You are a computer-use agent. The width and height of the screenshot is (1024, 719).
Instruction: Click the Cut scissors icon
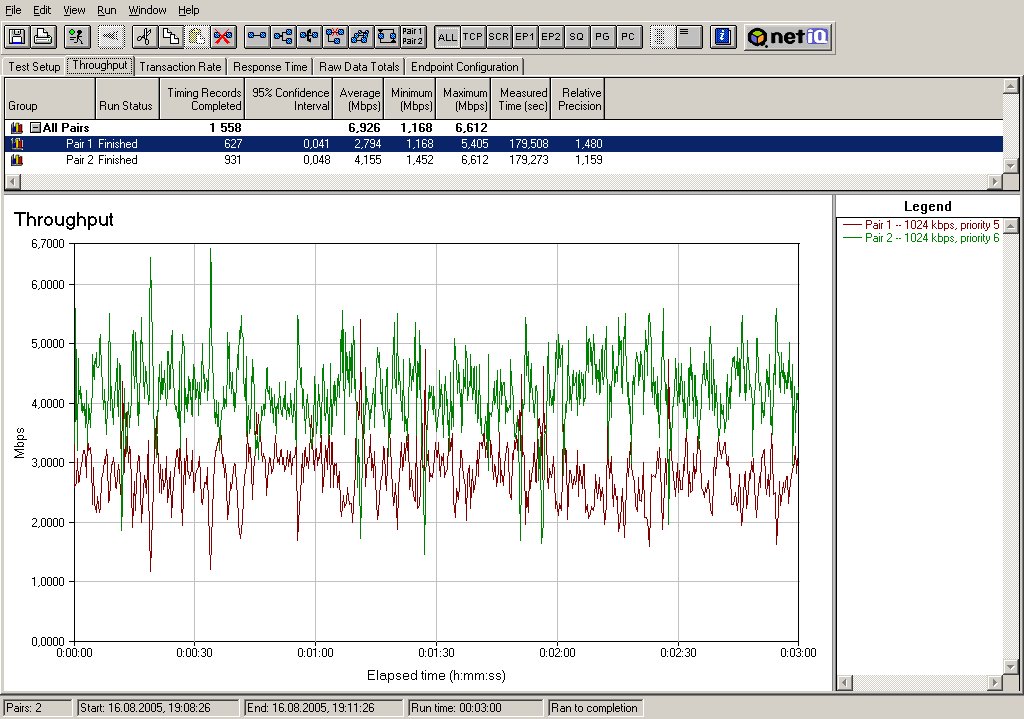pos(145,37)
